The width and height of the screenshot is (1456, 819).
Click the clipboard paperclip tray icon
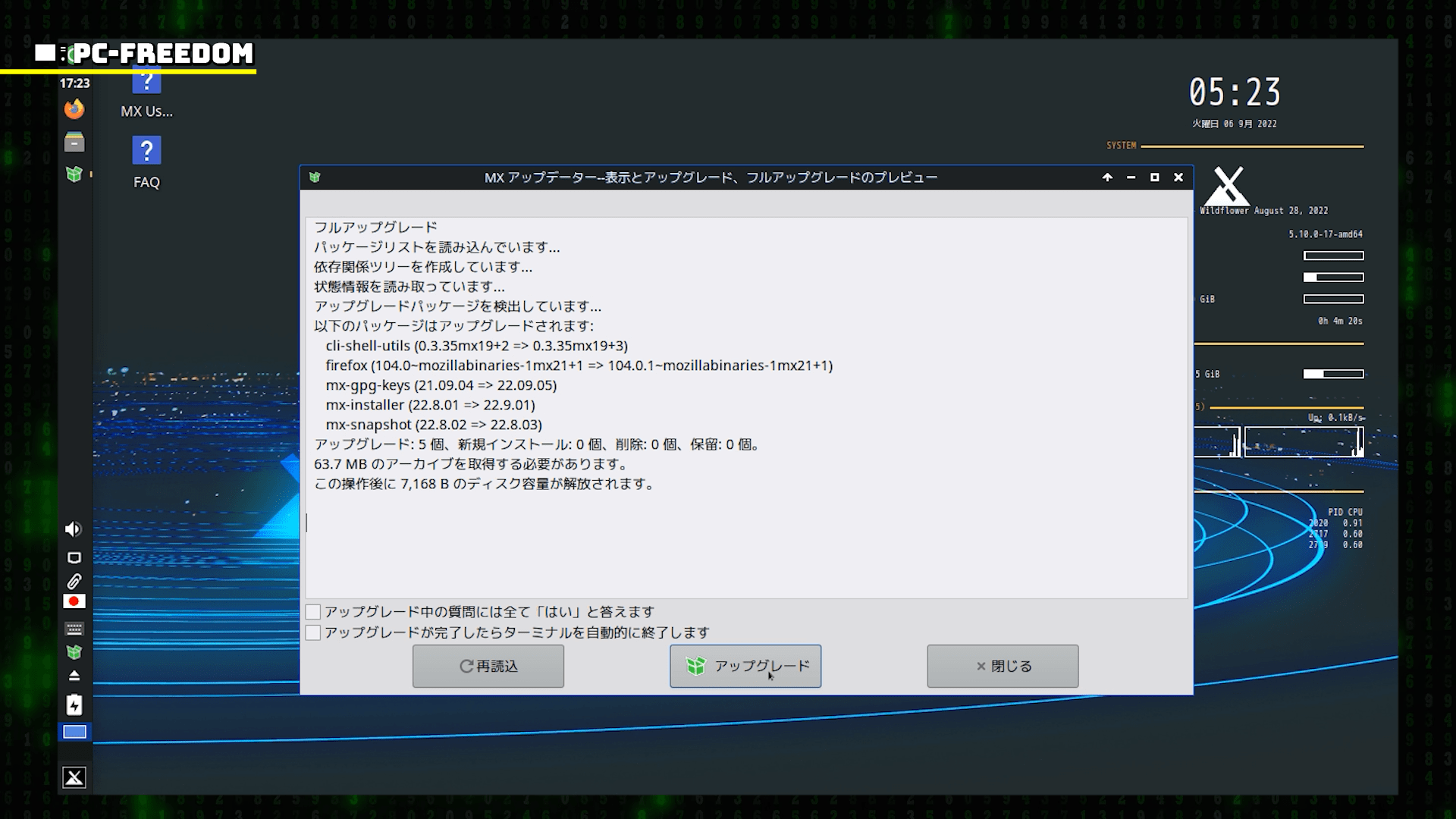tap(74, 582)
